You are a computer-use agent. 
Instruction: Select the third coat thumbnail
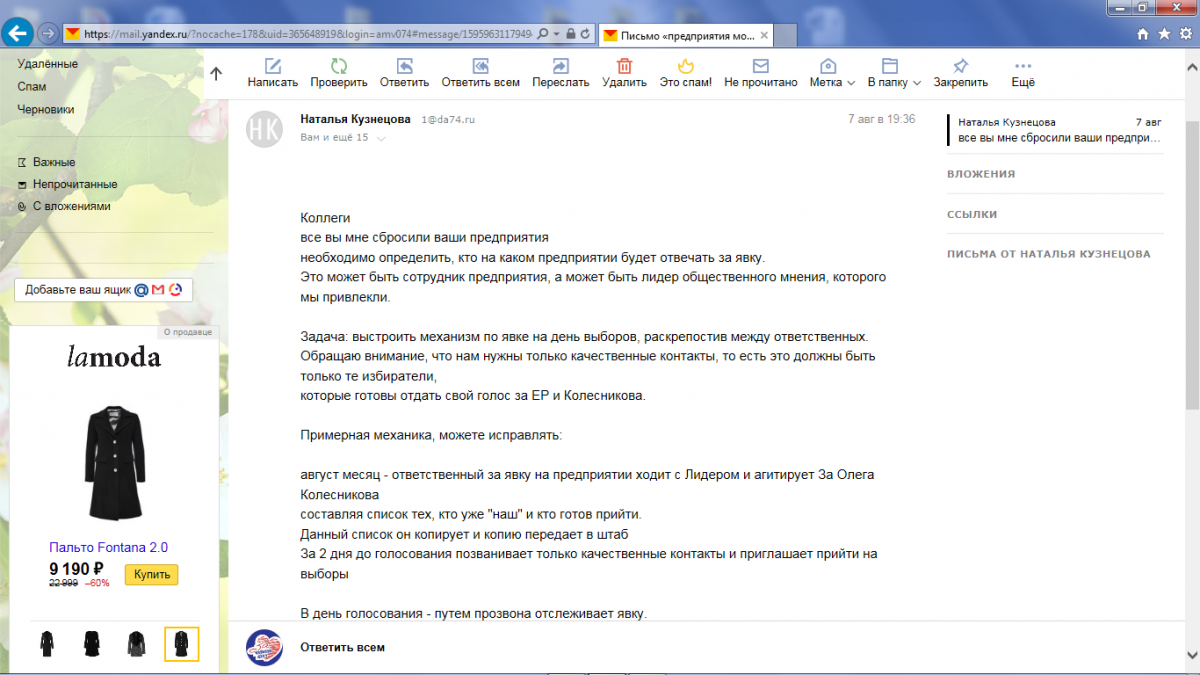[136, 643]
